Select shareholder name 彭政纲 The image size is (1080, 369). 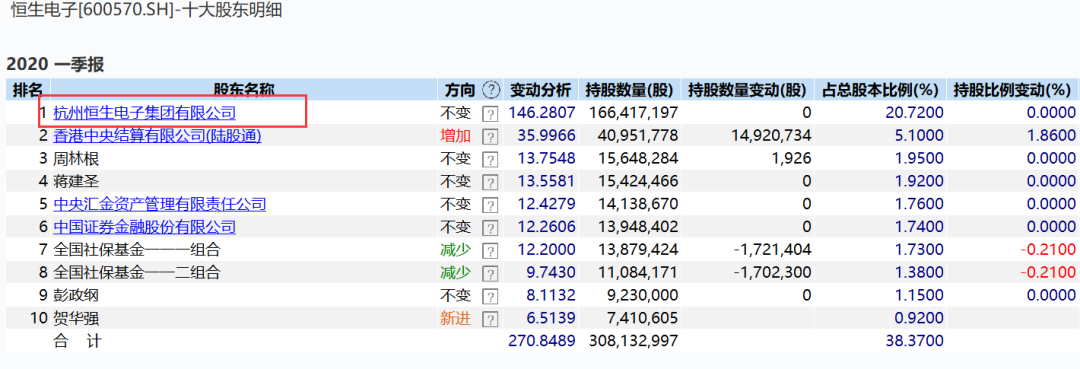click(x=76, y=296)
